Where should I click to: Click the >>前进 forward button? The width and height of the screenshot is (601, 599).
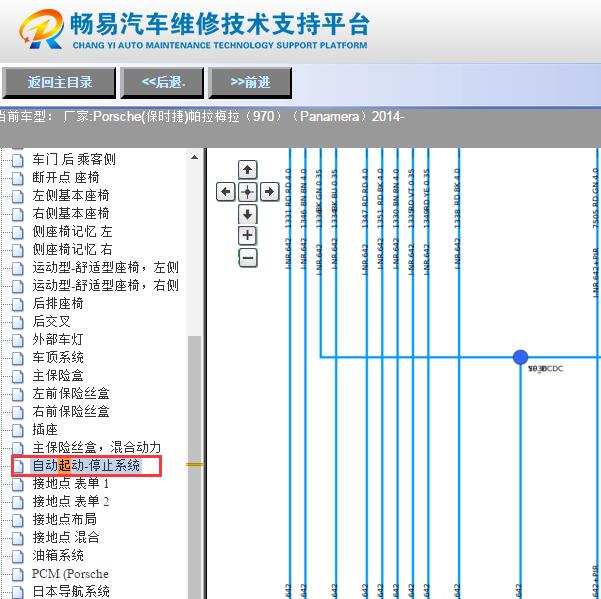pos(250,83)
